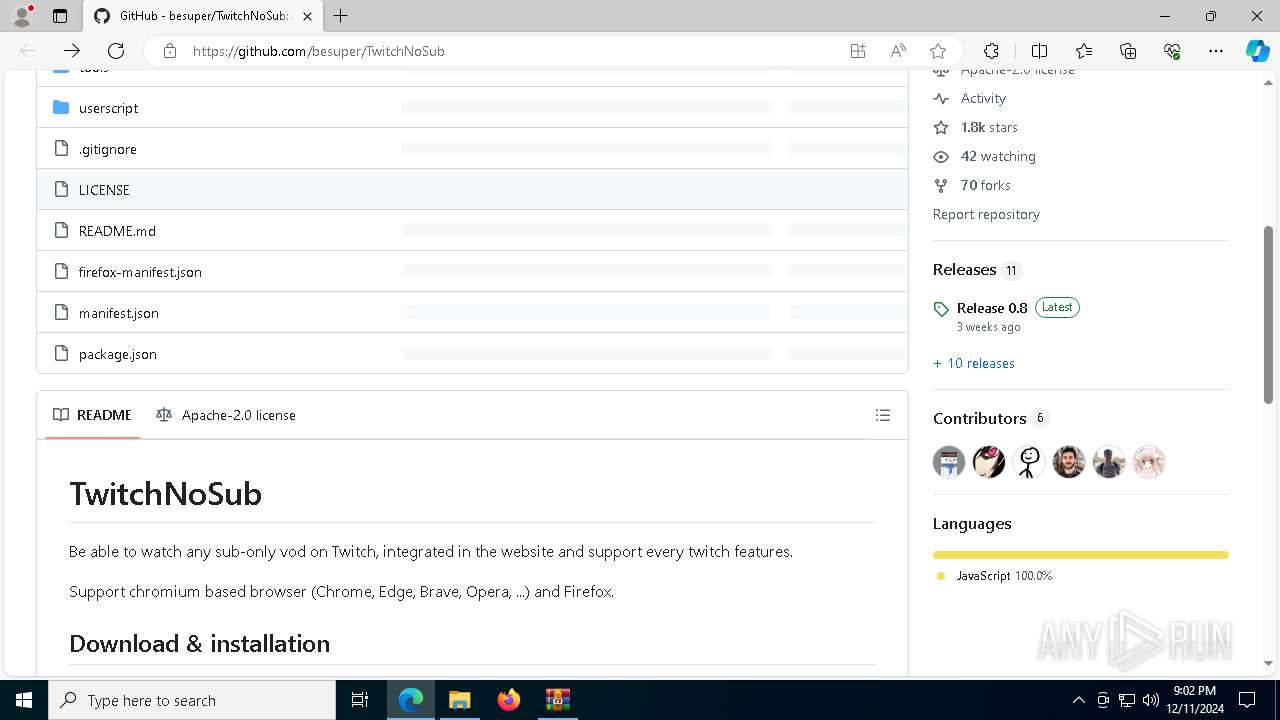Click the browser Forward arrow
The height and width of the screenshot is (720, 1280).
point(72,51)
